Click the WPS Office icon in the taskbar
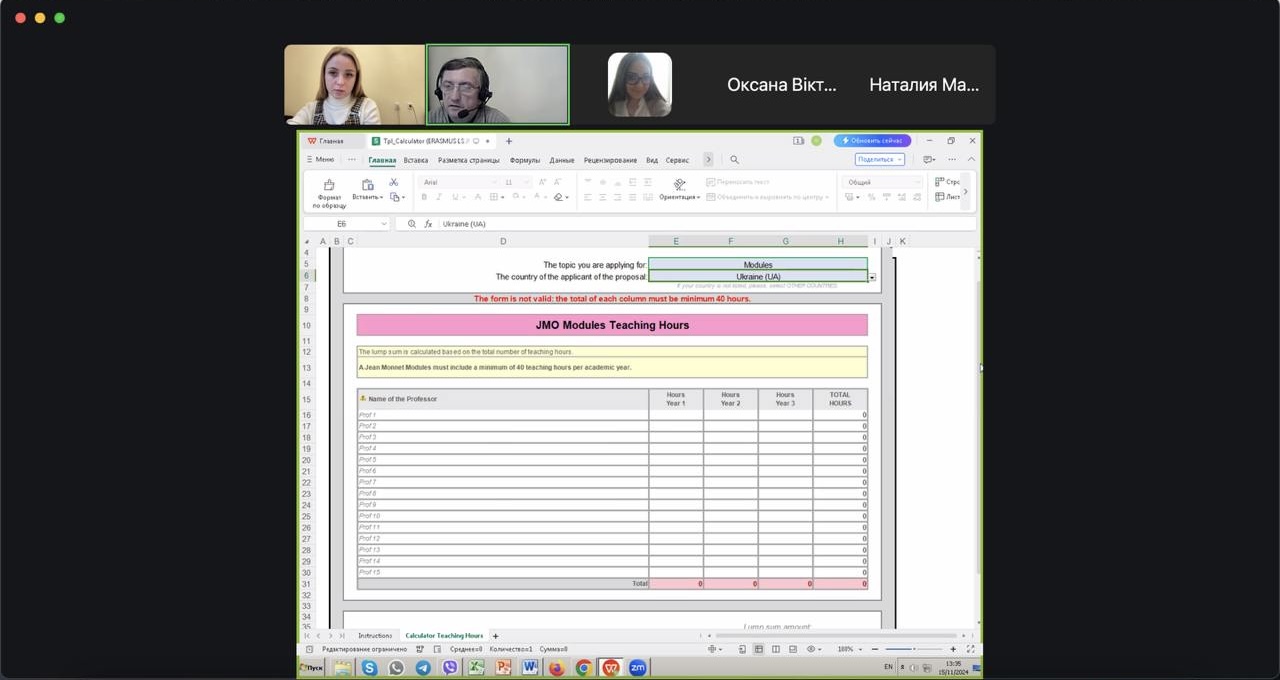 [610, 667]
